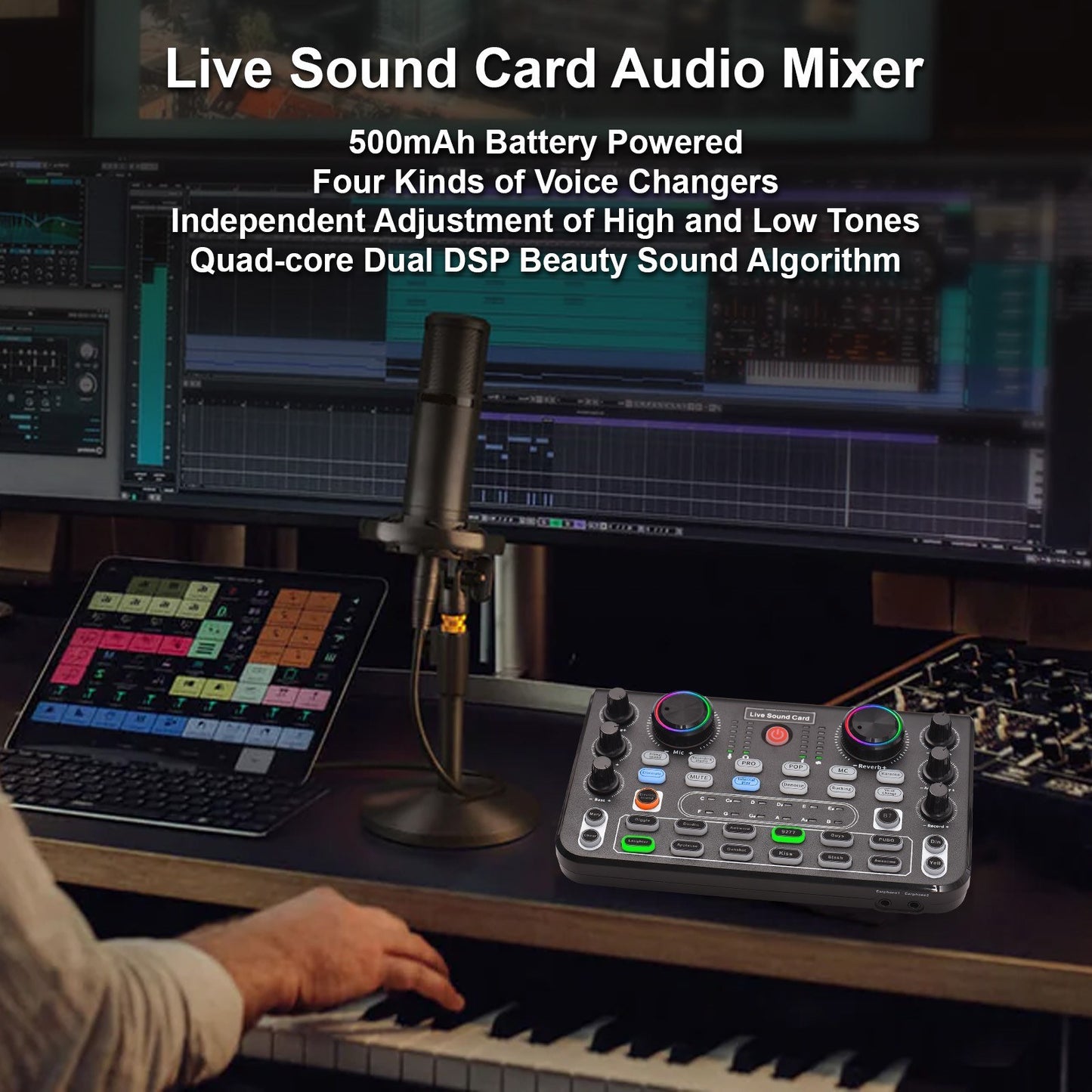
Task: Click the blue Eliminate button
Action: [x=651, y=775]
